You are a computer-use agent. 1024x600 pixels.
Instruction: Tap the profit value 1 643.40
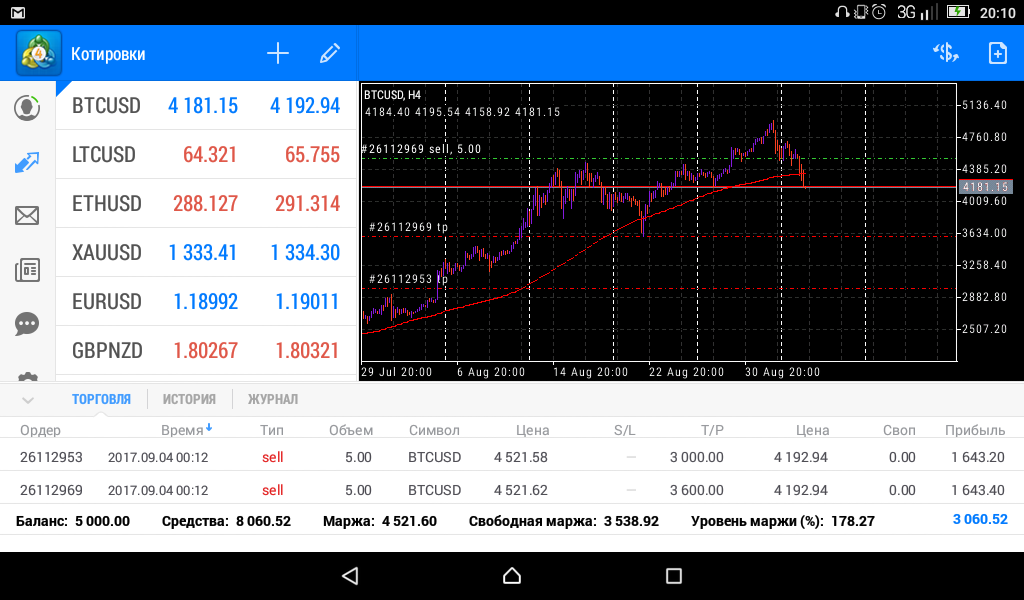tap(978, 490)
